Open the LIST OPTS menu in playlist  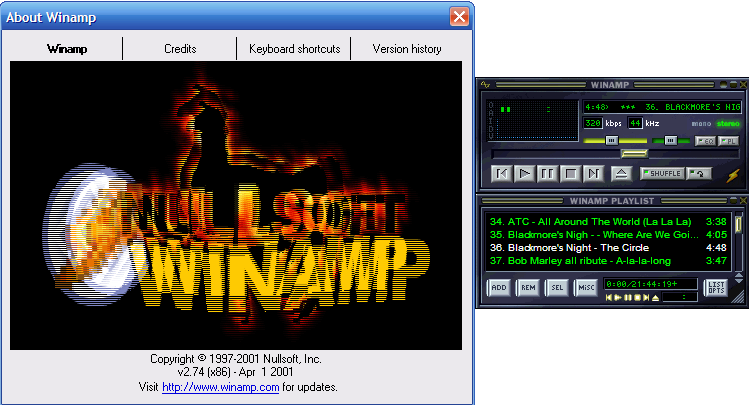click(716, 288)
